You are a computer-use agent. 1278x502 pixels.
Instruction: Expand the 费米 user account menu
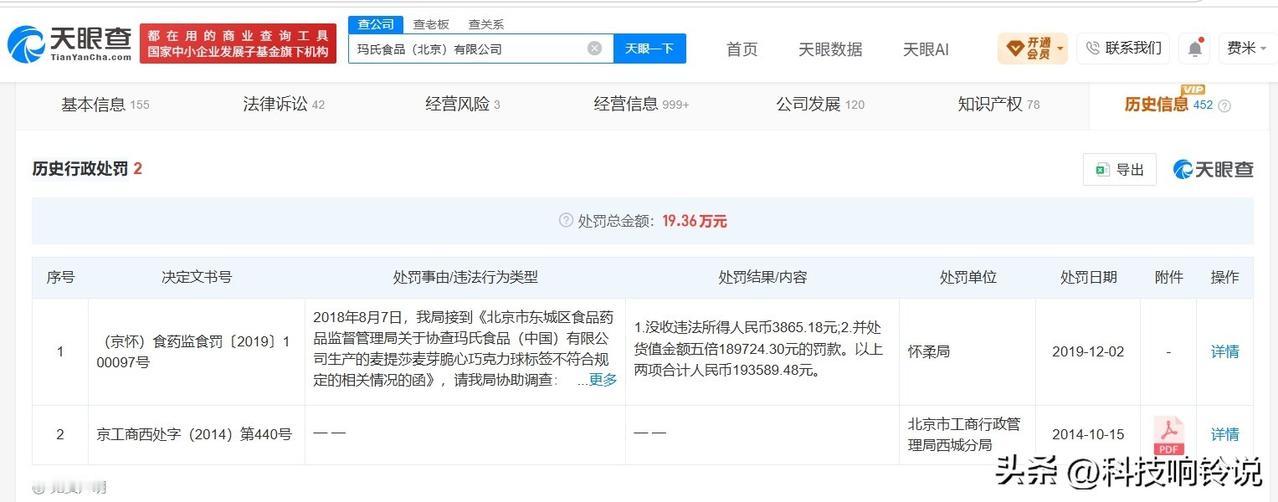(x=1248, y=48)
